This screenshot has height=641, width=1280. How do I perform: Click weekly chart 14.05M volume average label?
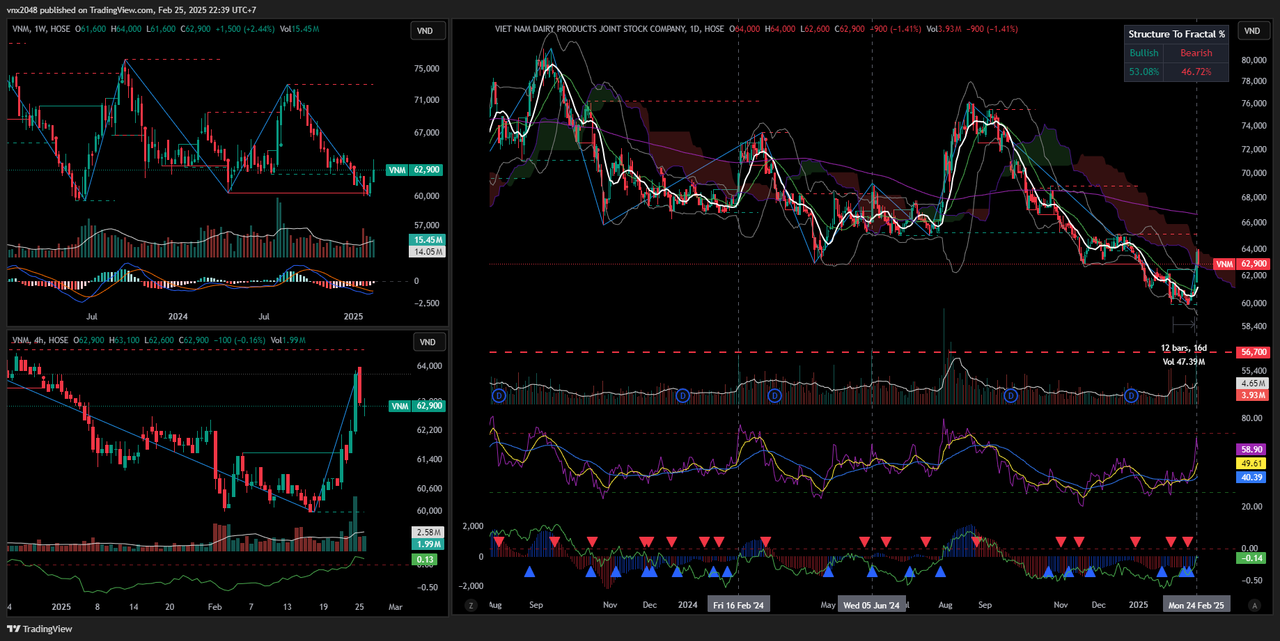click(426, 253)
